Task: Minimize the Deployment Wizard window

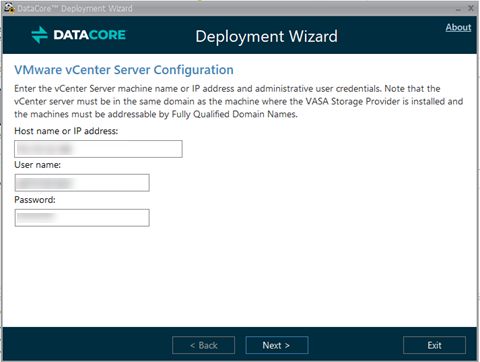Action: tap(458, 9)
